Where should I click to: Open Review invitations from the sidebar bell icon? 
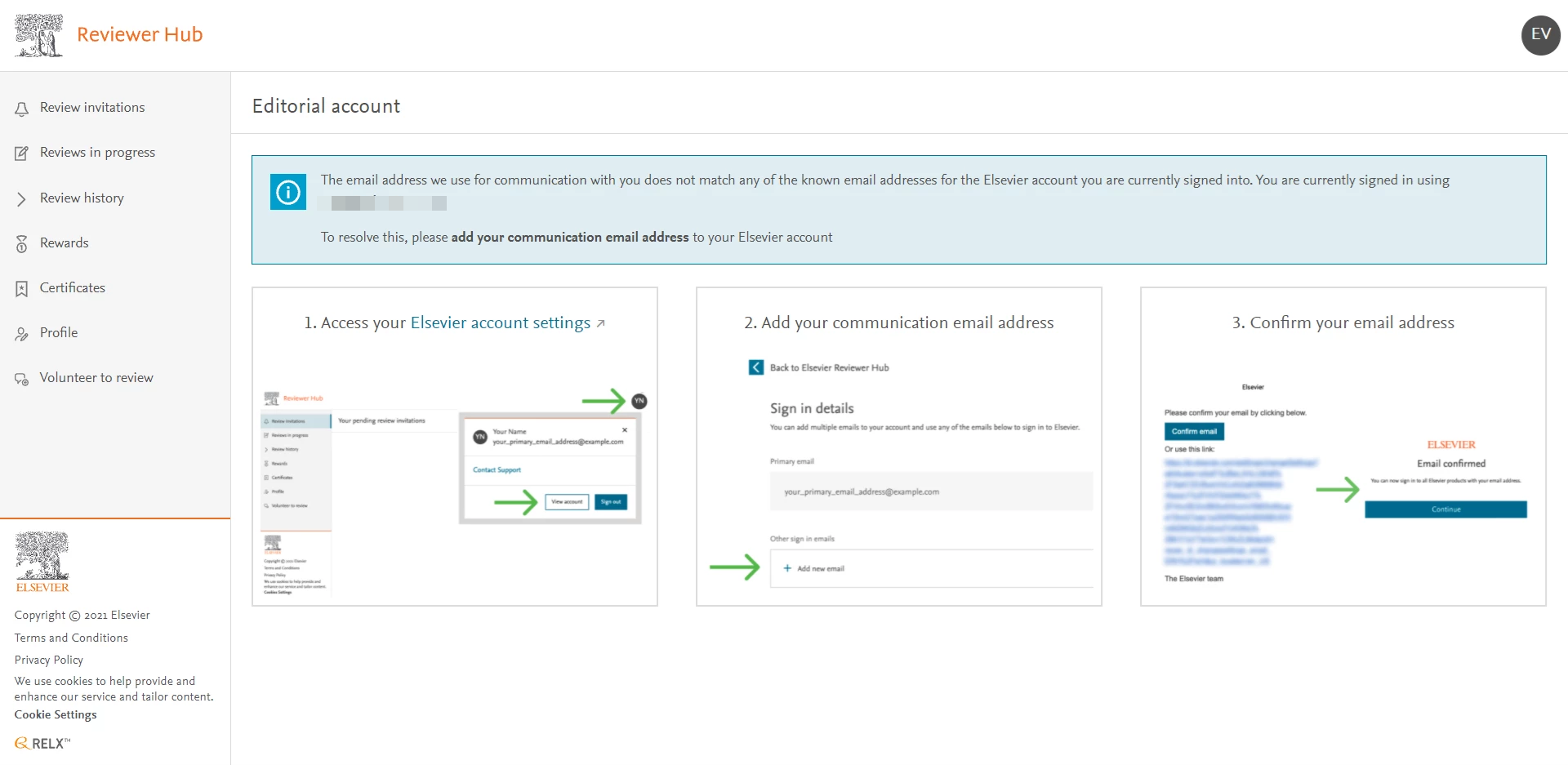[x=21, y=107]
